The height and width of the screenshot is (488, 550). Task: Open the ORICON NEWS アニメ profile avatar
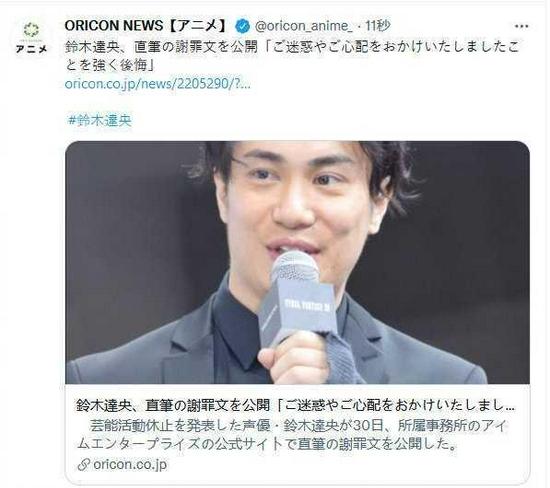pyautogui.click(x=32, y=38)
